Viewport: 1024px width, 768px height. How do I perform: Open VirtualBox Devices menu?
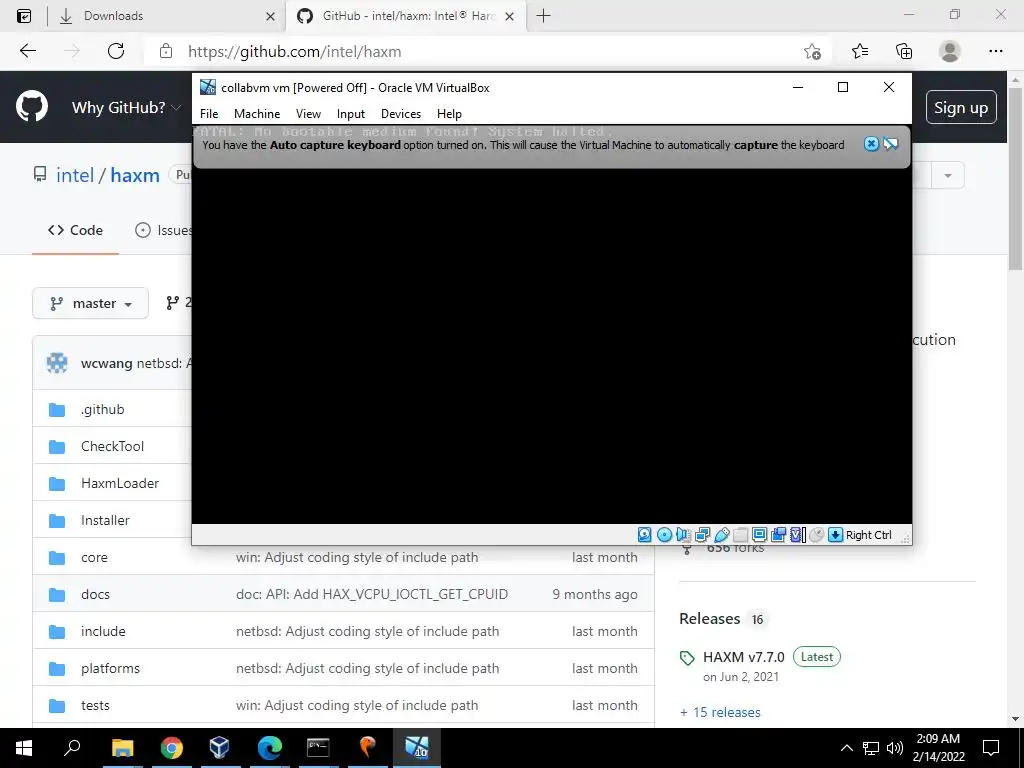(401, 114)
